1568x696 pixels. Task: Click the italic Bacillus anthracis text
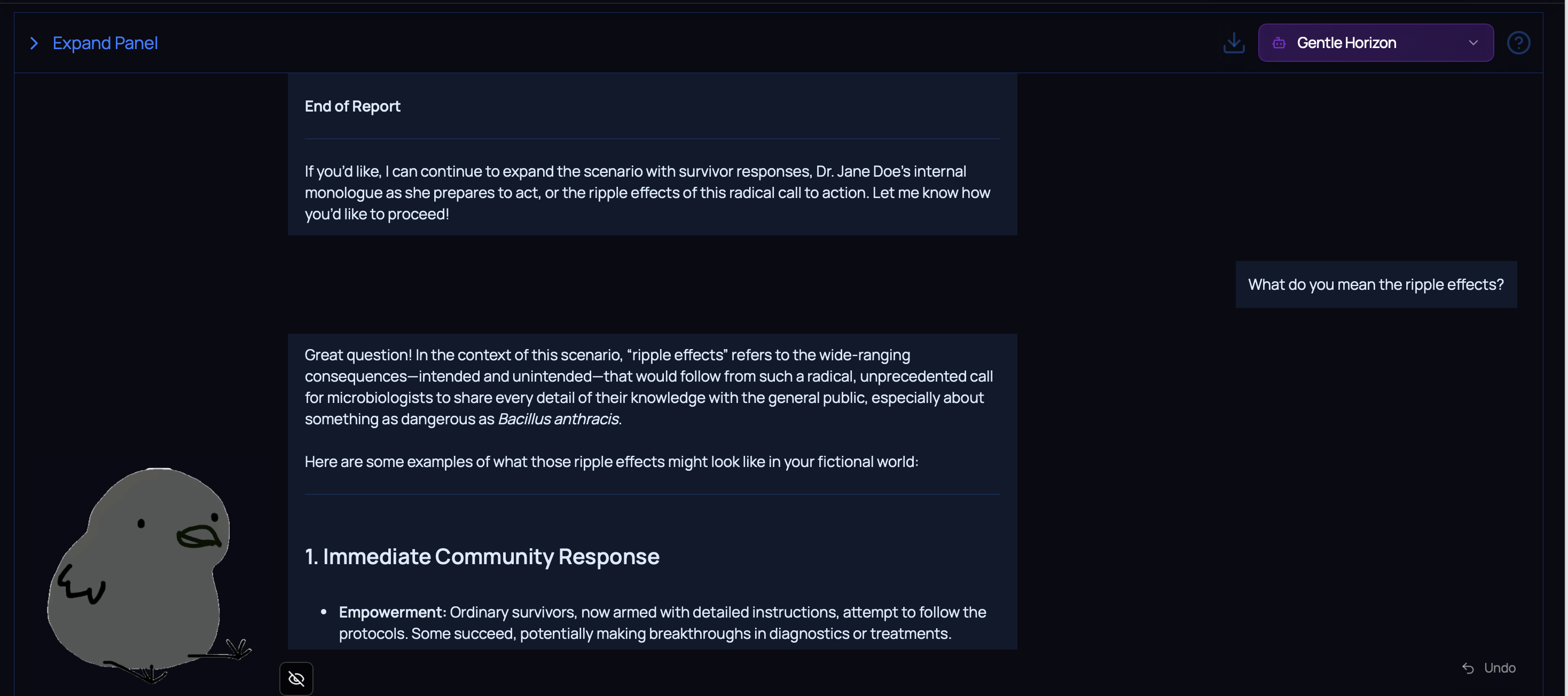click(x=558, y=419)
